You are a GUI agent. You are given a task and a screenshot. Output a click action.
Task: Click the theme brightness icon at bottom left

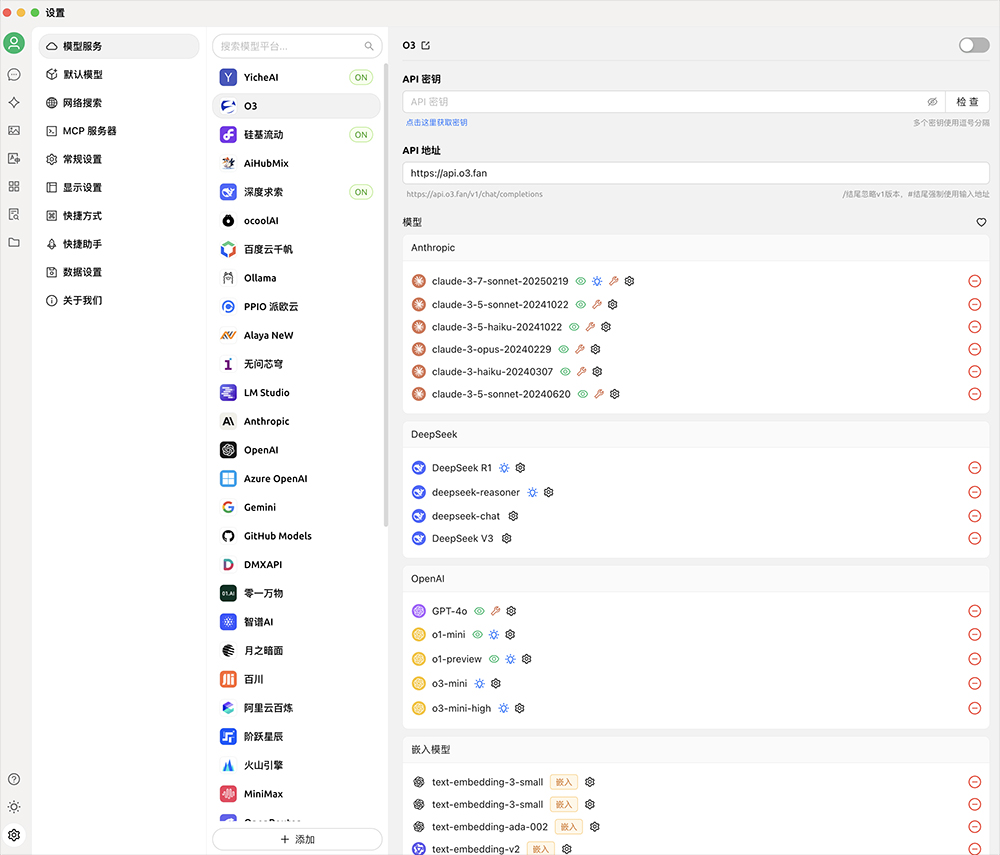pos(14,807)
